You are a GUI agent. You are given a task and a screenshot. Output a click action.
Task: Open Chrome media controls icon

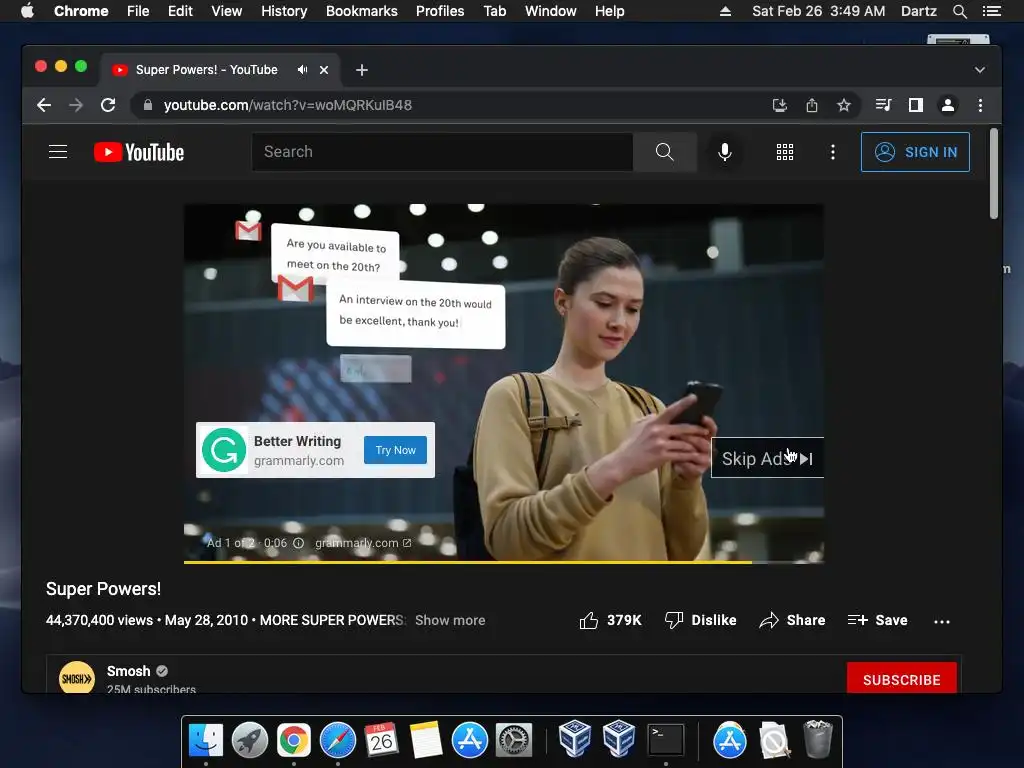coord(883,105)
